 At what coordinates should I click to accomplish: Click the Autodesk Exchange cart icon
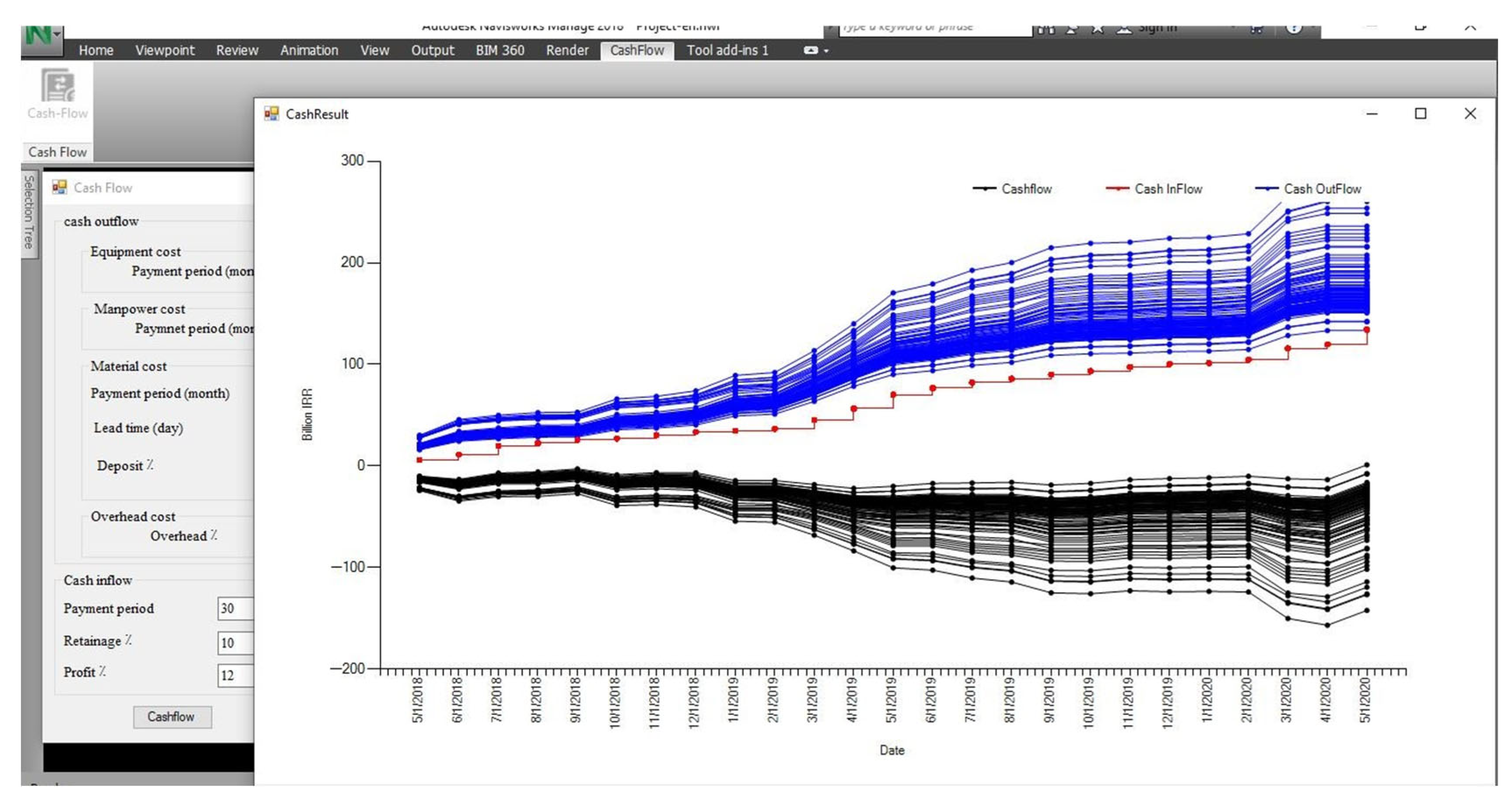pos(1256,29)
